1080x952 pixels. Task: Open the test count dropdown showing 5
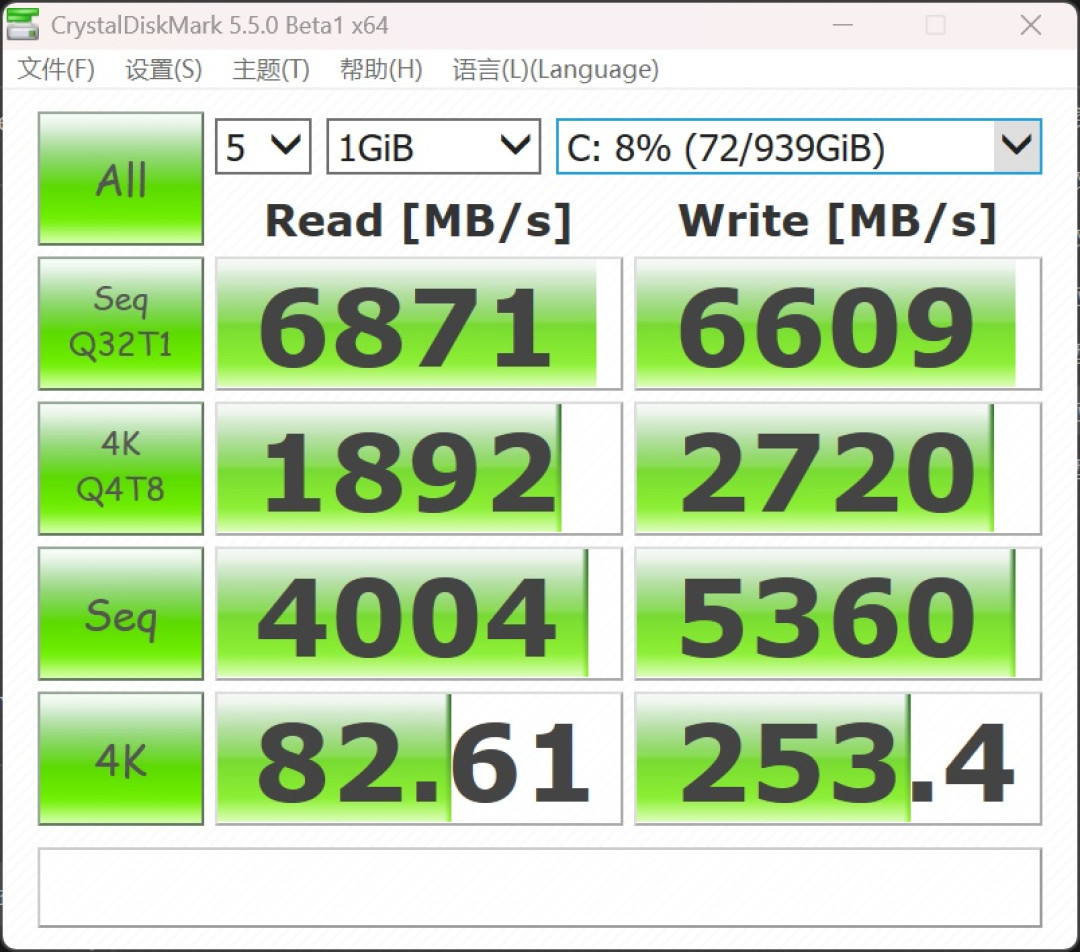(263, 146)
